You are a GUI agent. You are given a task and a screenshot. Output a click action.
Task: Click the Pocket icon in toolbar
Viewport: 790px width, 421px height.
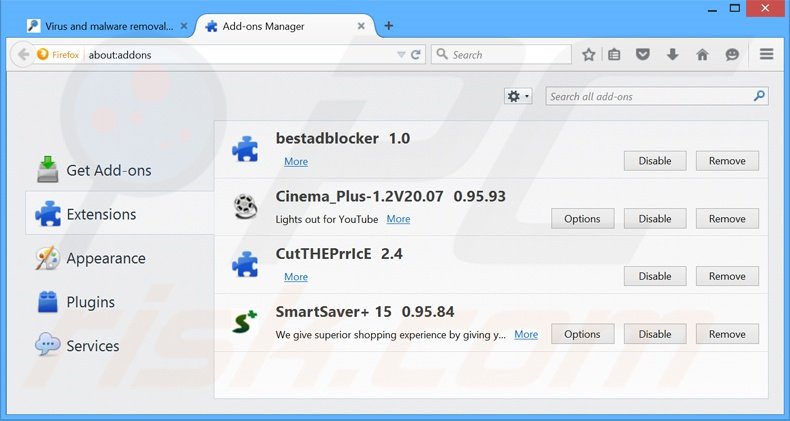coord(644,55)
